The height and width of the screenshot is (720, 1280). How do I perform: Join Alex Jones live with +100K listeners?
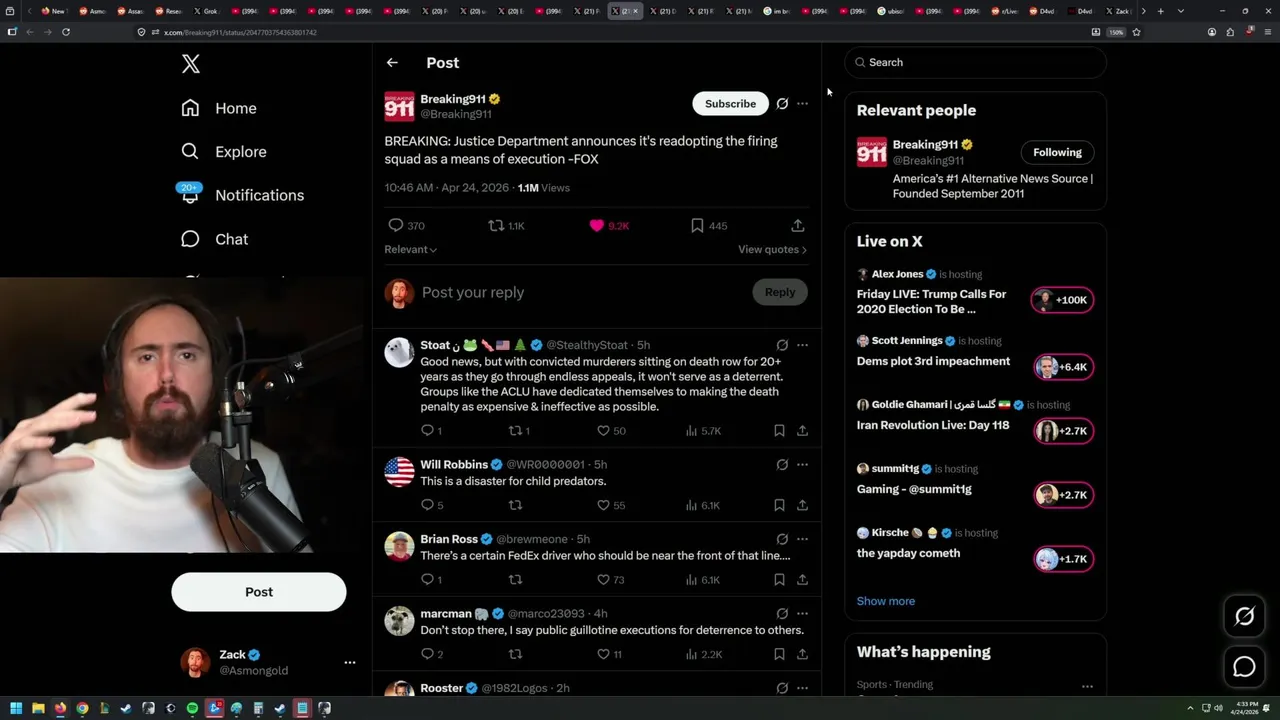[1062, 300]
